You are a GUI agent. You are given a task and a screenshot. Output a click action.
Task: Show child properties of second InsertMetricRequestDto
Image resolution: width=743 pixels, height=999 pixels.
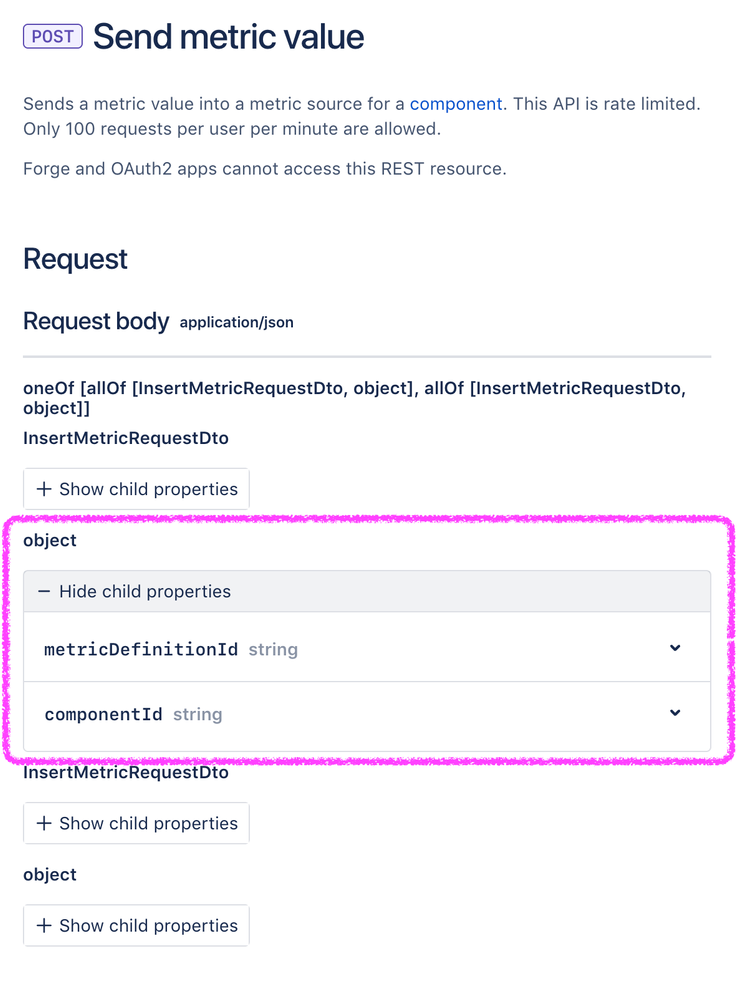coord(136,823)
